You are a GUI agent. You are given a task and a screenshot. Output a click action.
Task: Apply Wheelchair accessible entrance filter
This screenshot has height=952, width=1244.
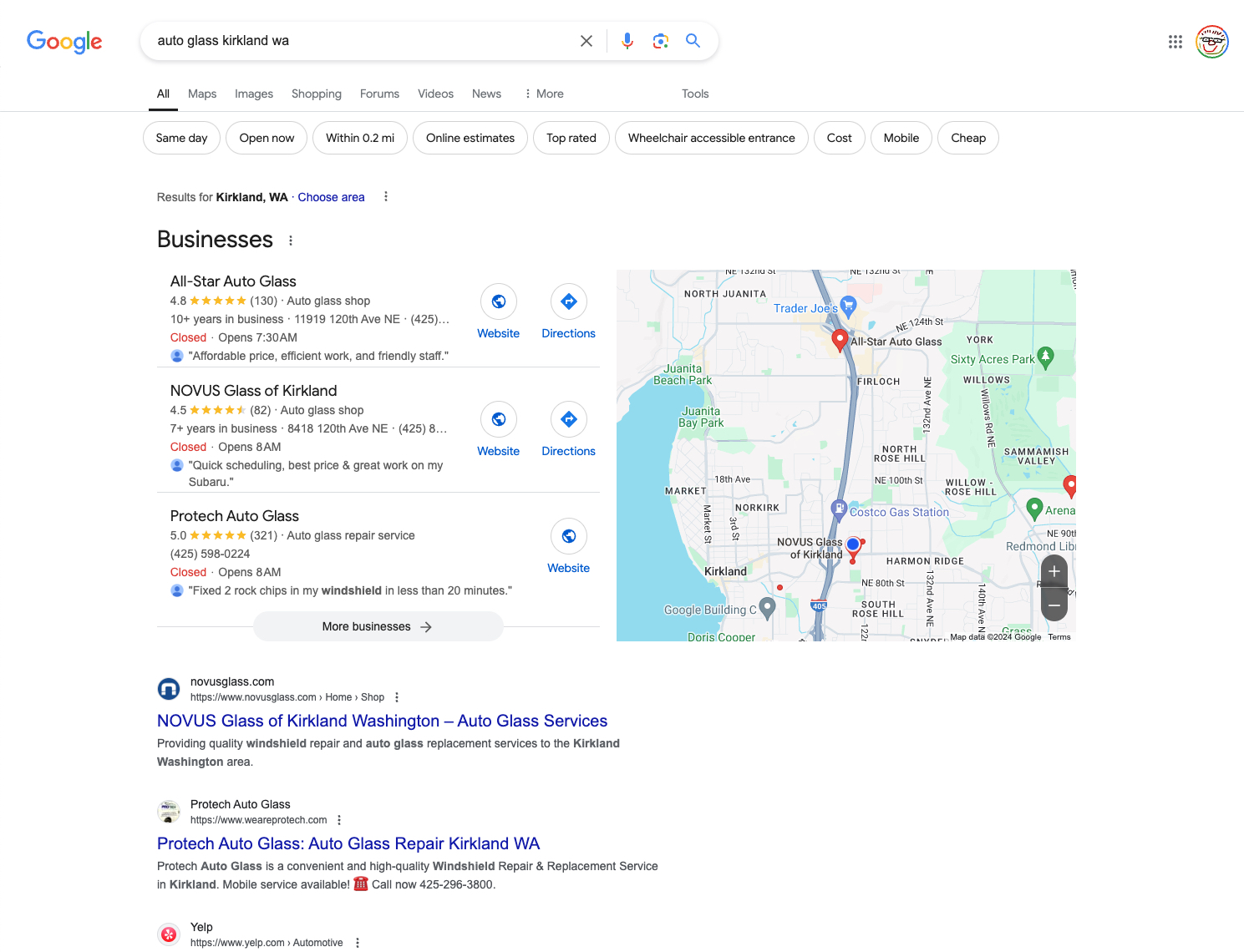[x=712, y=138]
